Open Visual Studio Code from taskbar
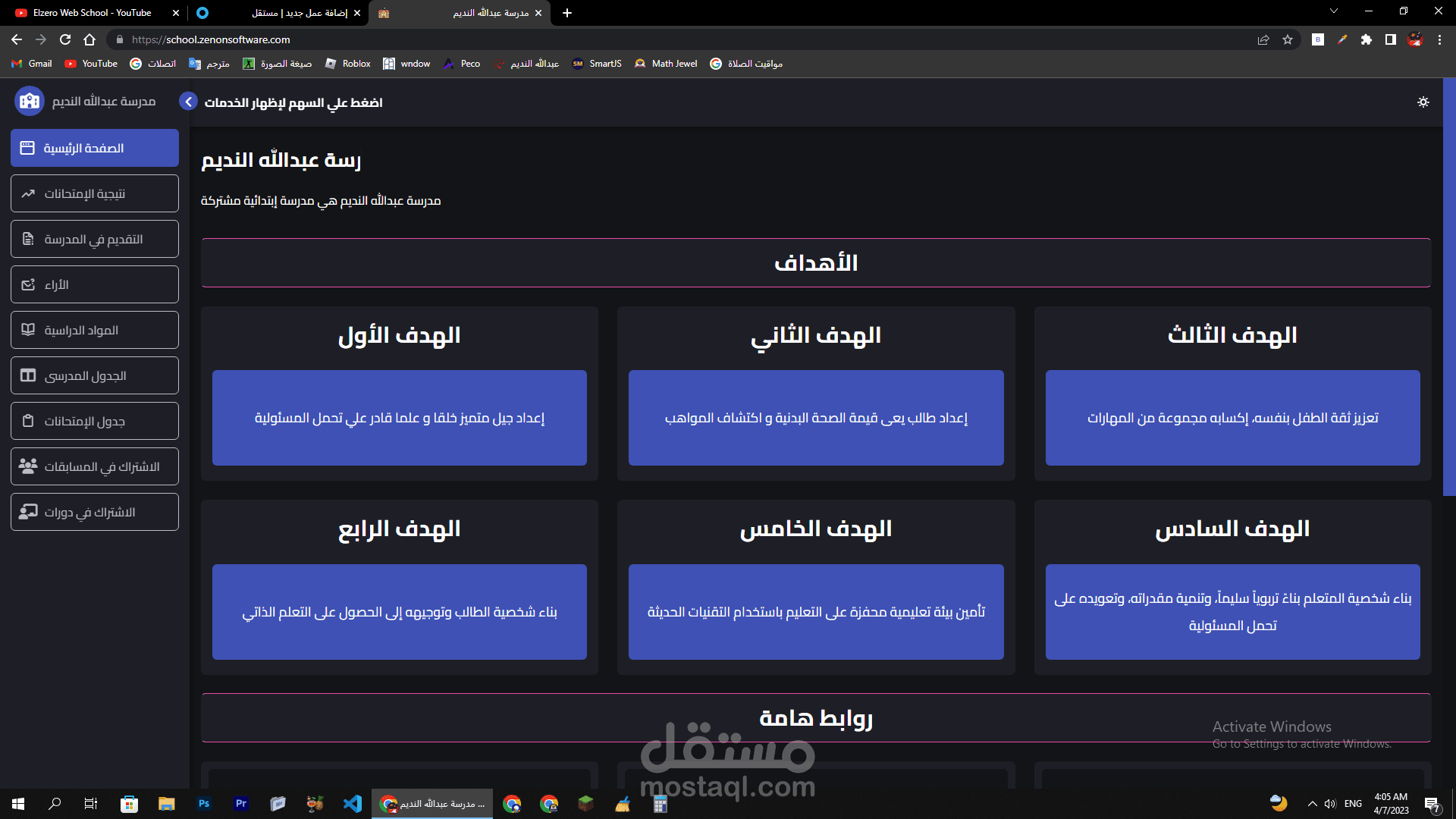Screen dimensions: 1456x819 pyautogui.click(x=353, y=804)
